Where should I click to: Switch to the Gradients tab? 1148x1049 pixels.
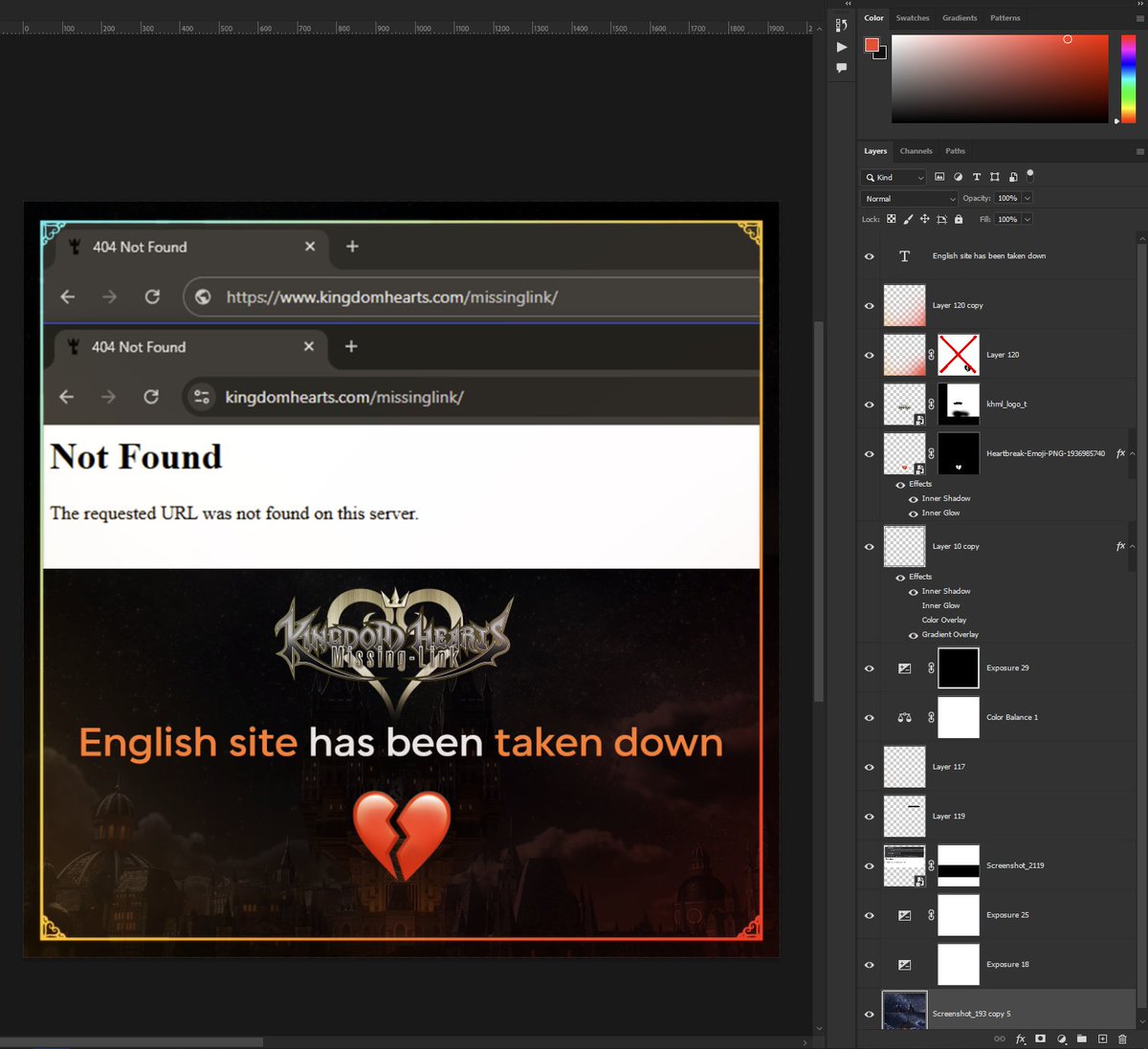(960, 18)
